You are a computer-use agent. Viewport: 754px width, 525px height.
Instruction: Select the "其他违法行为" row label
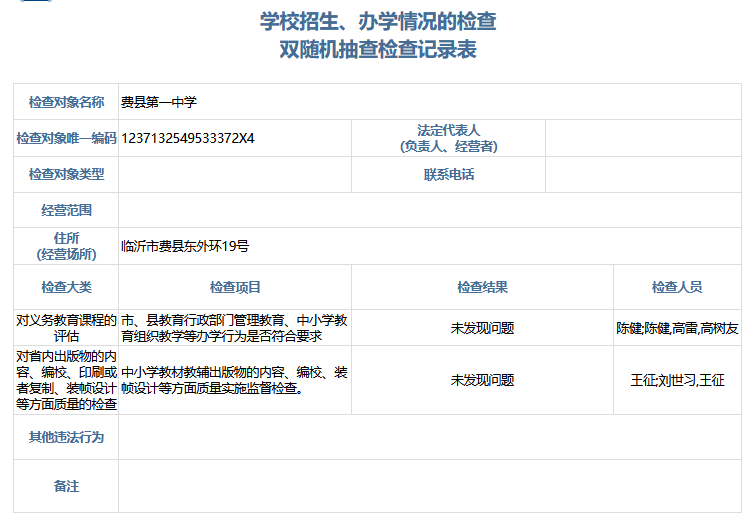(x=66, y=437)
